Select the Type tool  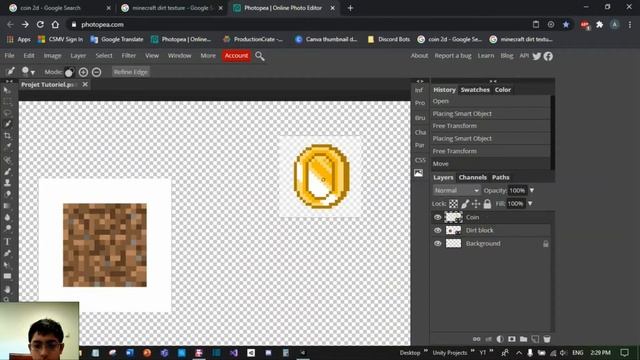point(7,242)
